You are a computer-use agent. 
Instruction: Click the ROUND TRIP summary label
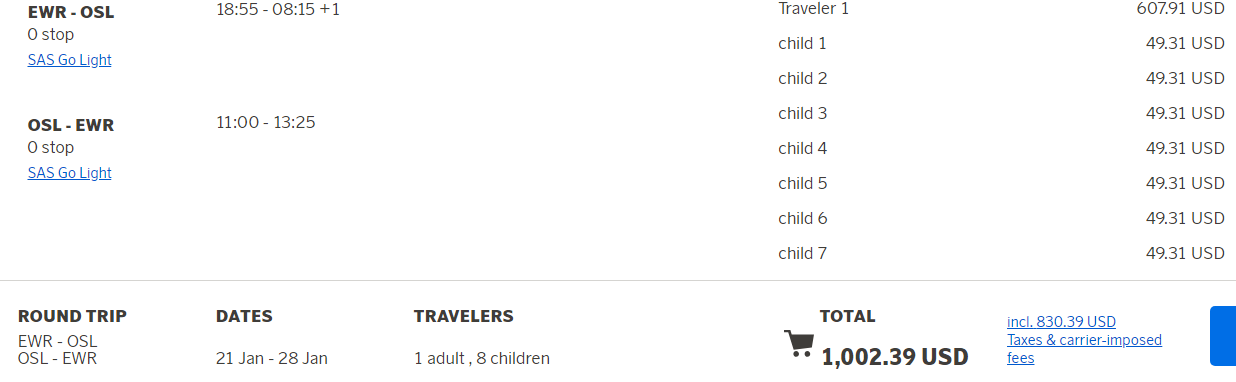click(x=72, y=316)
